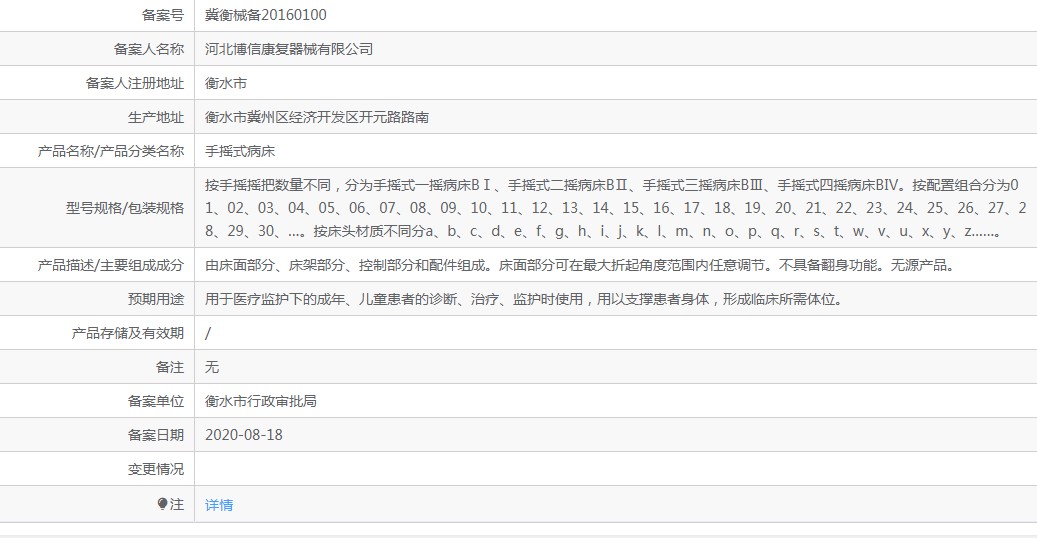
Task: Click the 备案人名称 label
Action: coord(149,49)
